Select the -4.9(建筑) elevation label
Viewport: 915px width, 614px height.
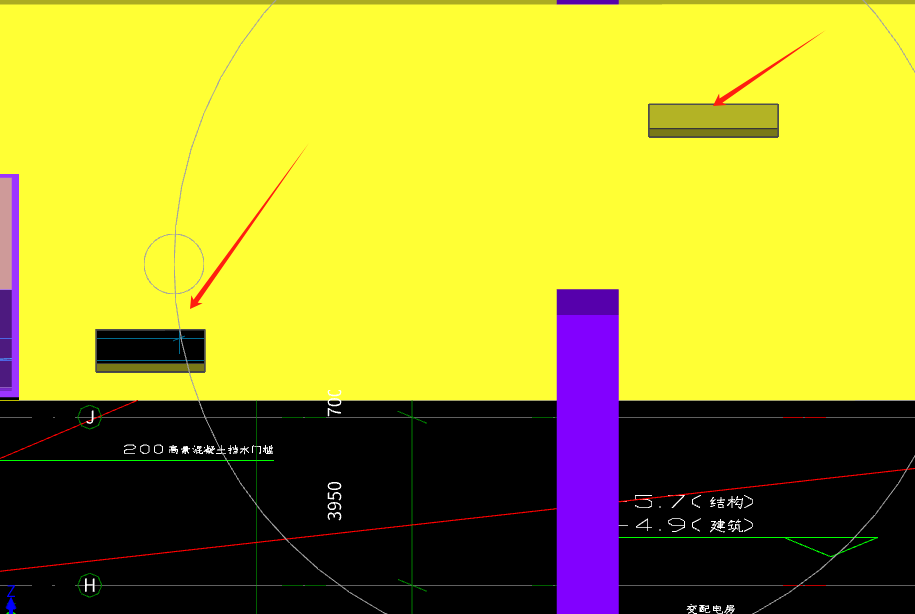point(689,525)
